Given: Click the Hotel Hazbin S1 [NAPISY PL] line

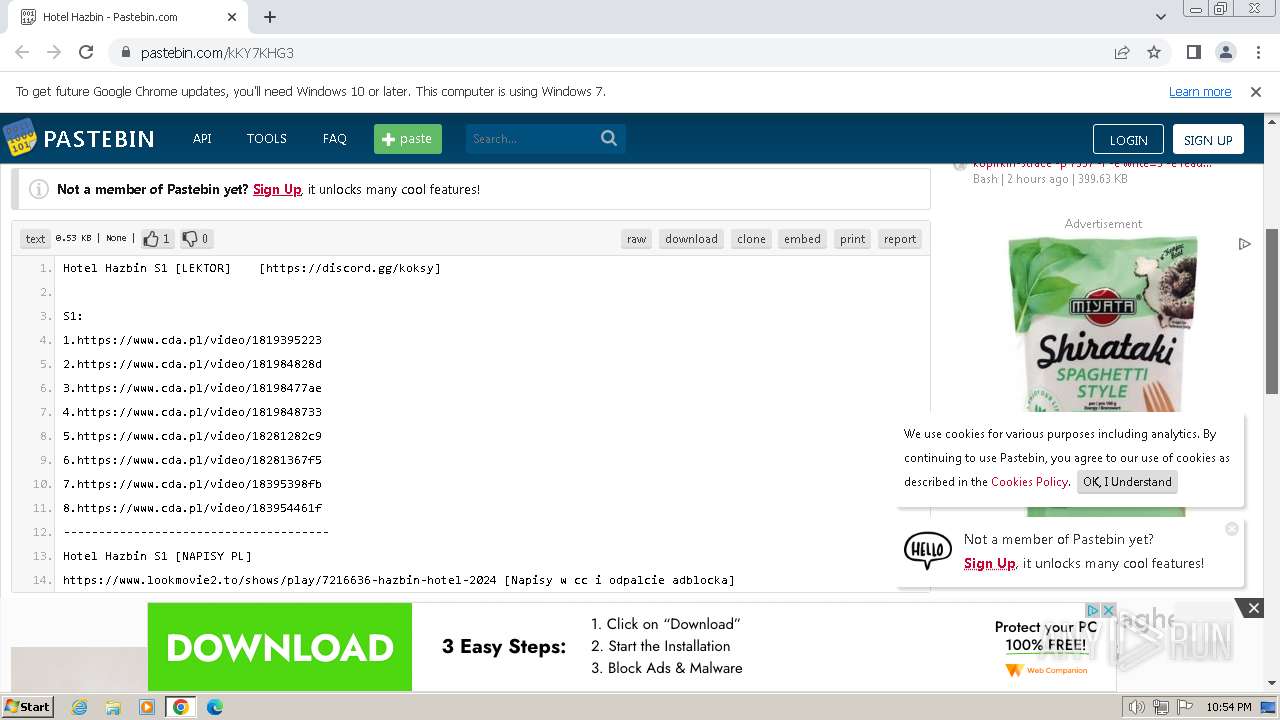Looking at the screenshot, I should [x=157, y=556].
